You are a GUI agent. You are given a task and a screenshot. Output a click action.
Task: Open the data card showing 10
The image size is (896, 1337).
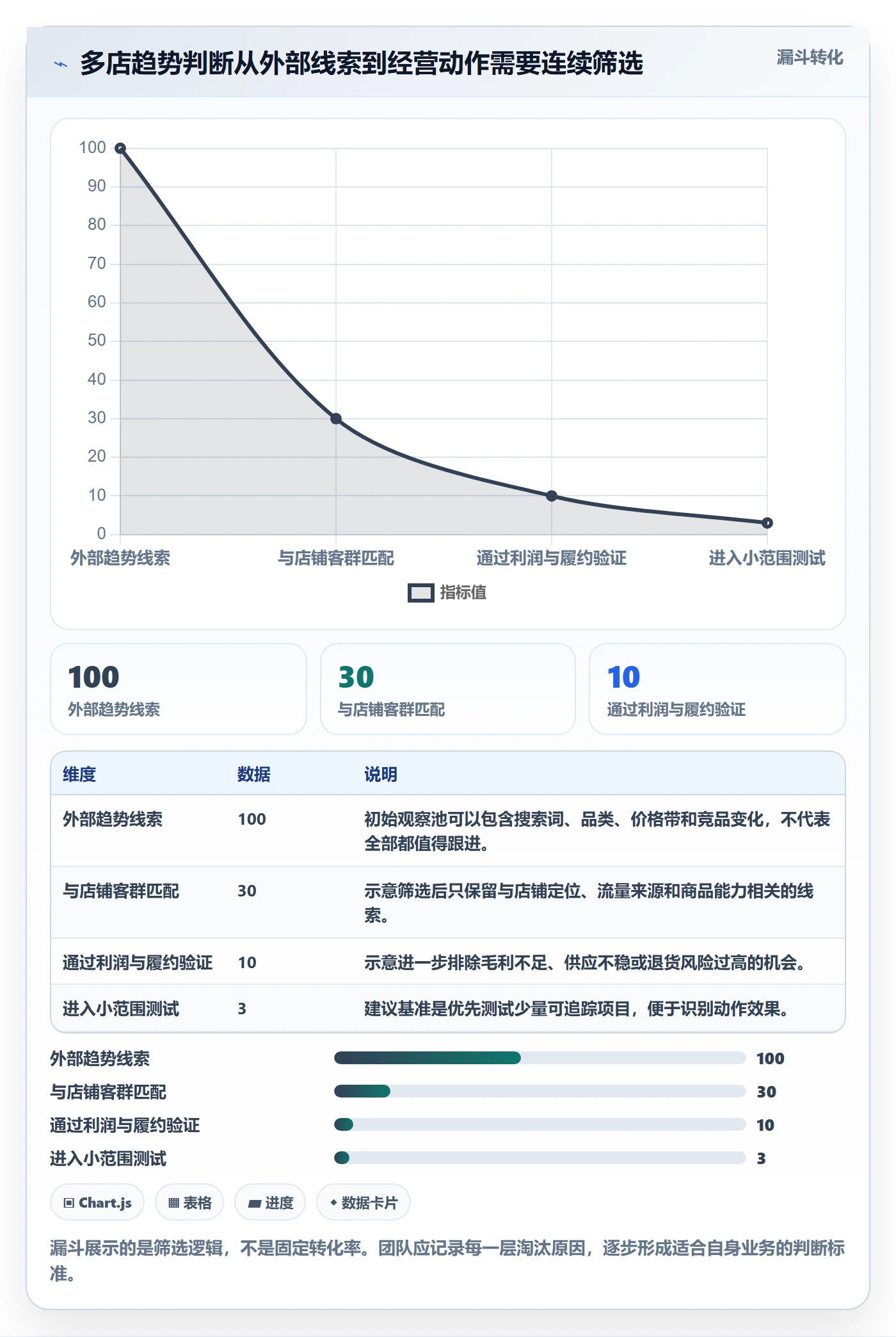tap(717, 689)
